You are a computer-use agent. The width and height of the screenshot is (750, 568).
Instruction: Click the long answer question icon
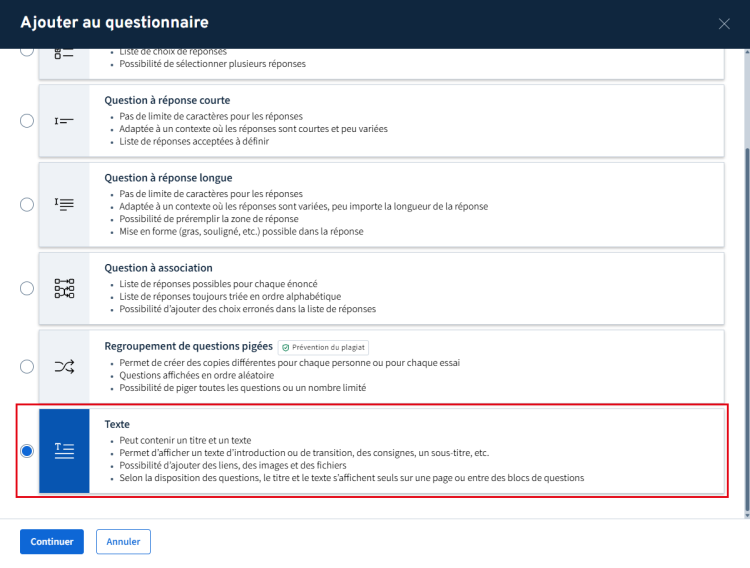64,204
